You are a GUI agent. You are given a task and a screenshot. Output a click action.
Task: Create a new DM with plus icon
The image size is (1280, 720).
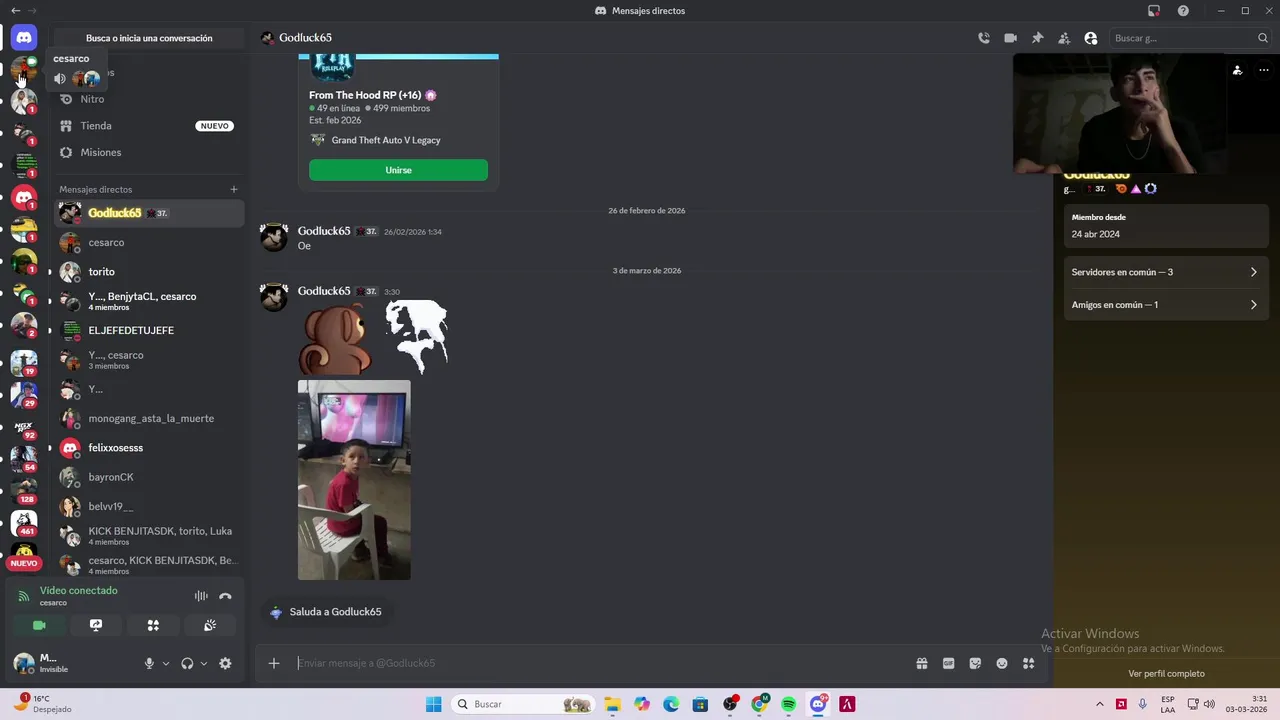(234, 189)
